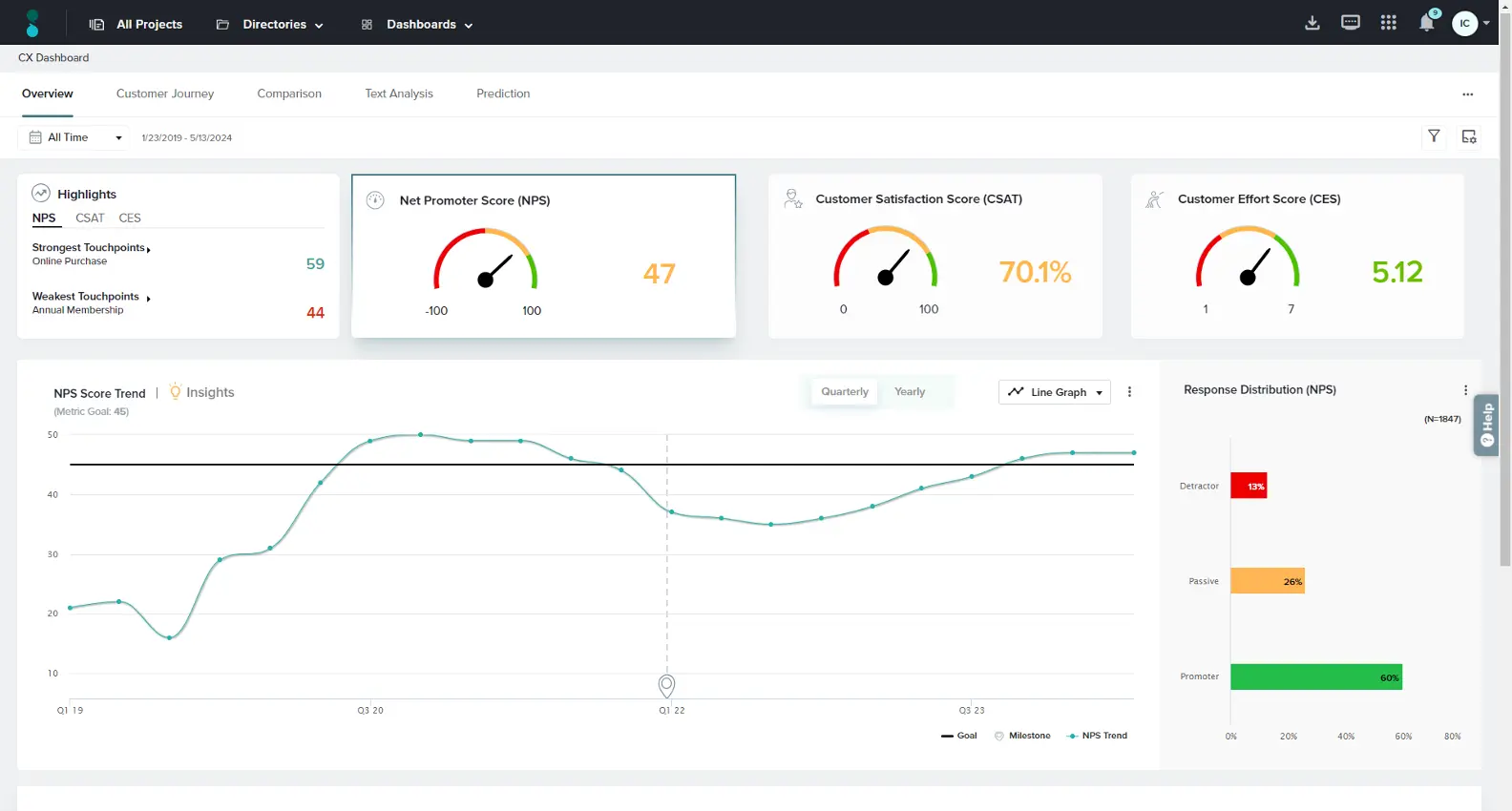Open the Help side tab

coord(1486,425)
